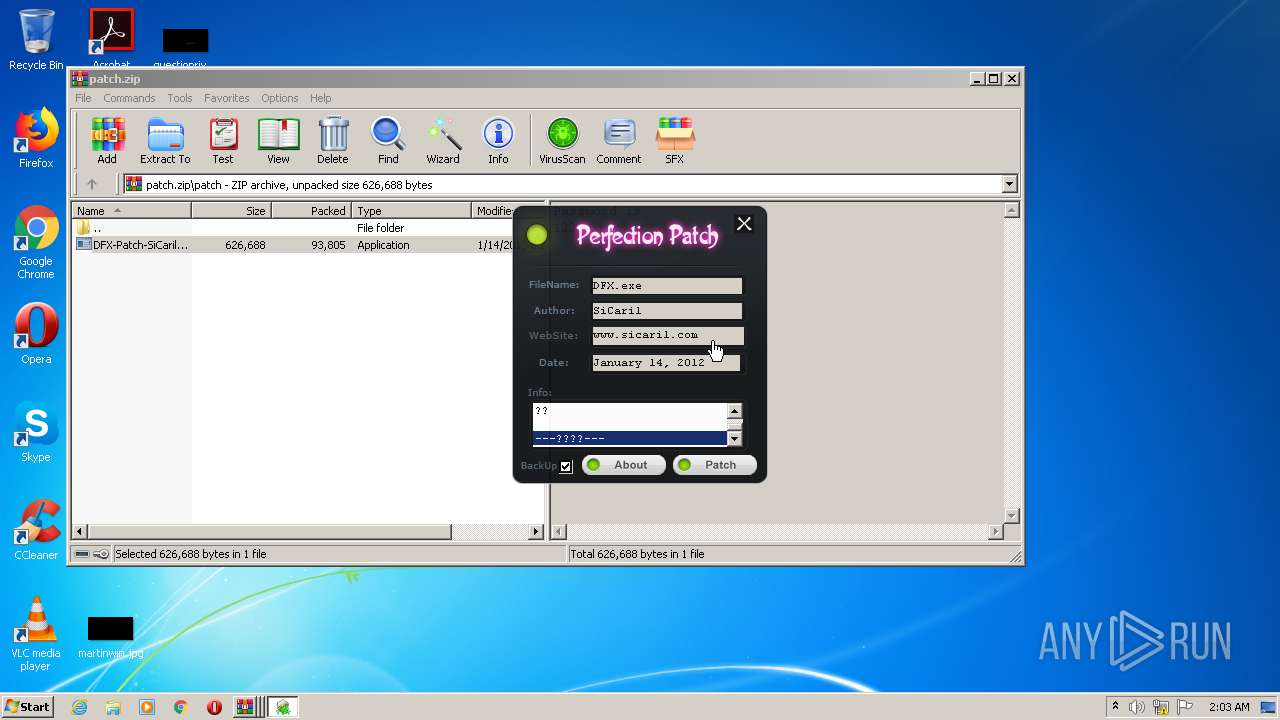
Task: Launch CCleaner desktop shortcut
Action: click(36, 530)
